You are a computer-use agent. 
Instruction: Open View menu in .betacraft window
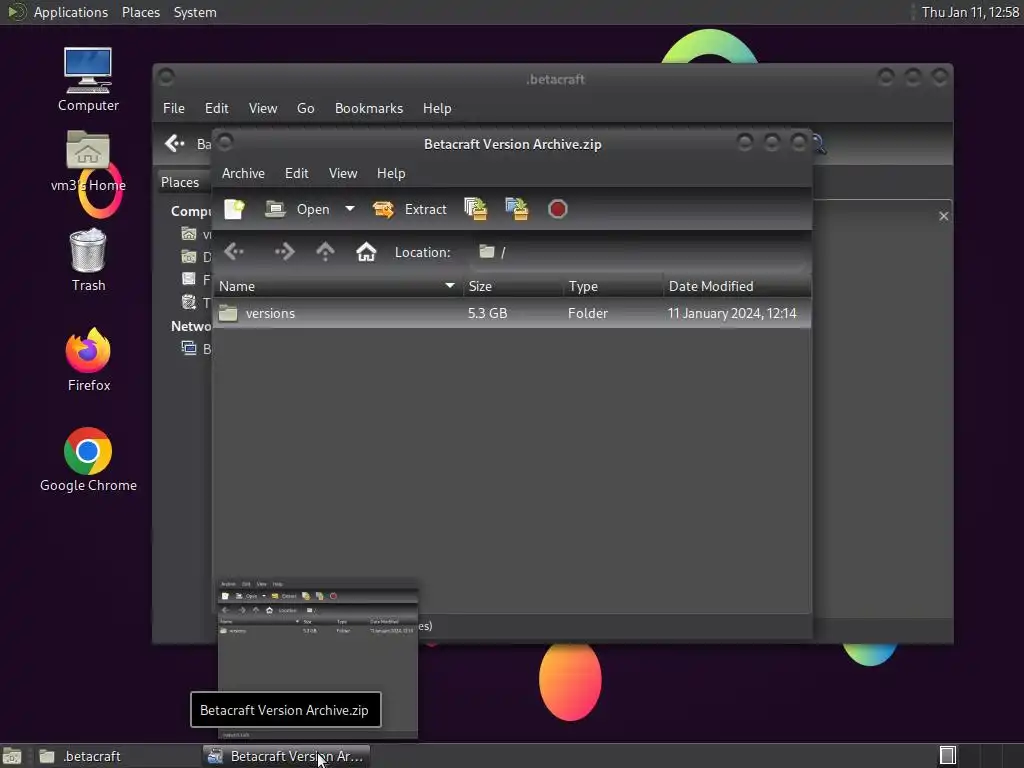tap(263, 108)
